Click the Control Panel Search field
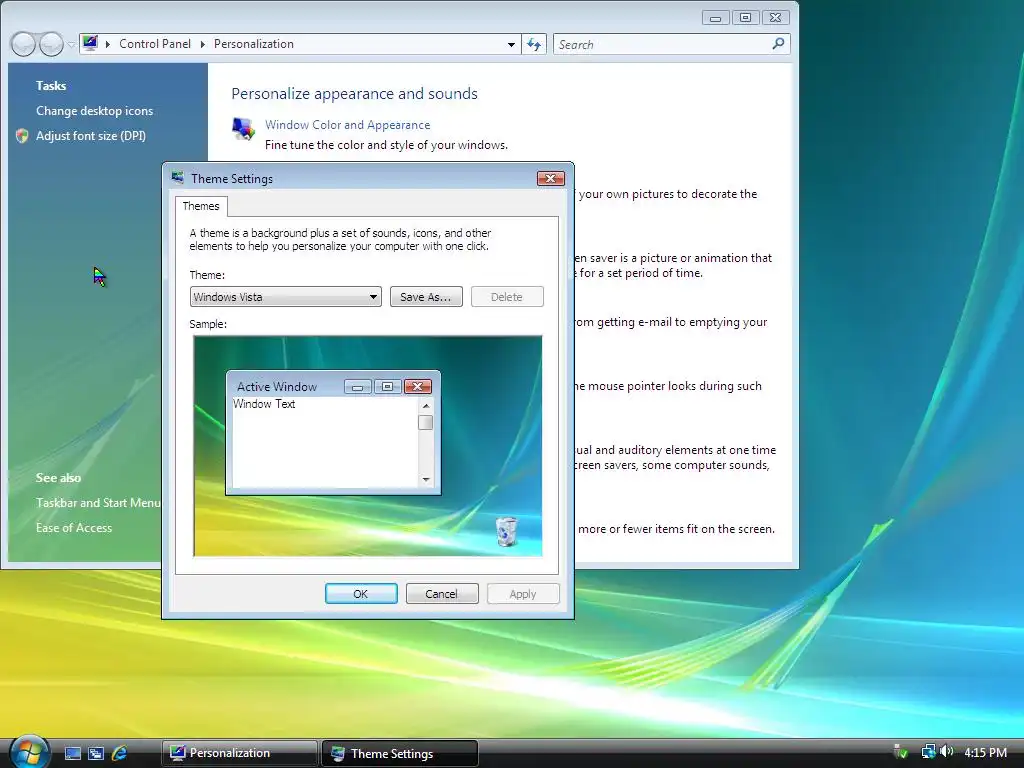This screenshot has width=1024, height=768. [671, 44]
